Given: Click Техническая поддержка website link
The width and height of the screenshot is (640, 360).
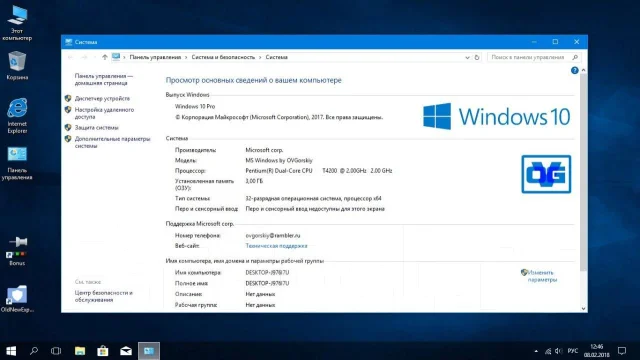Looking at the screenshot, I should click(x=276, y=246).
